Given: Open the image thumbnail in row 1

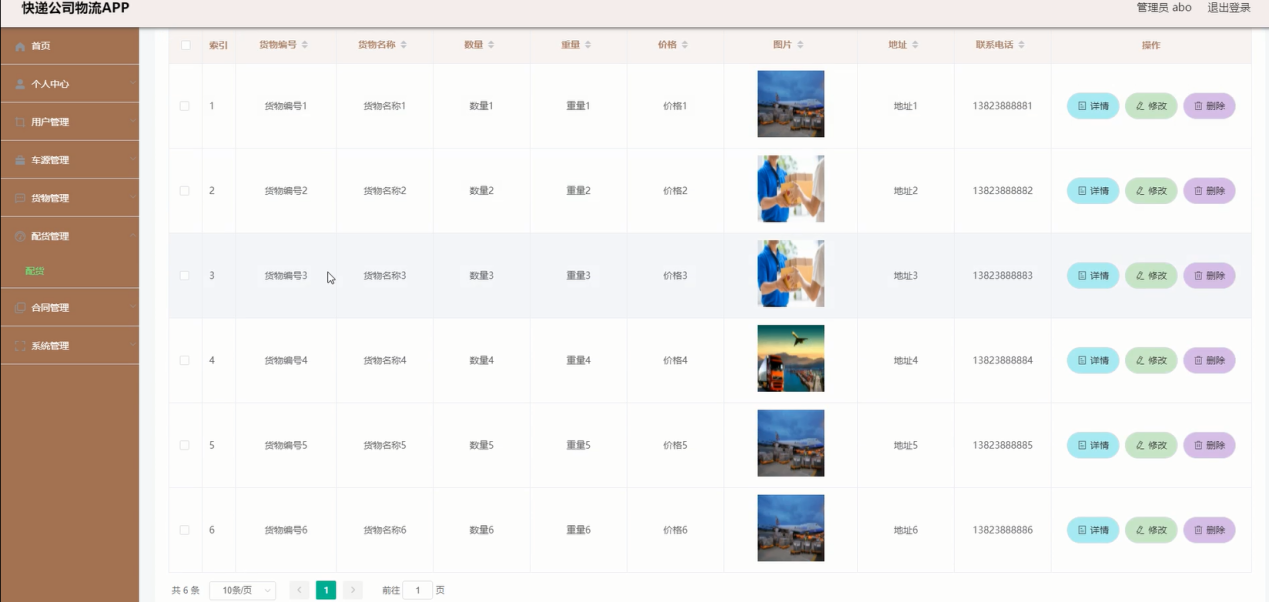Looking at the screenshot, I should pos(791,104).
